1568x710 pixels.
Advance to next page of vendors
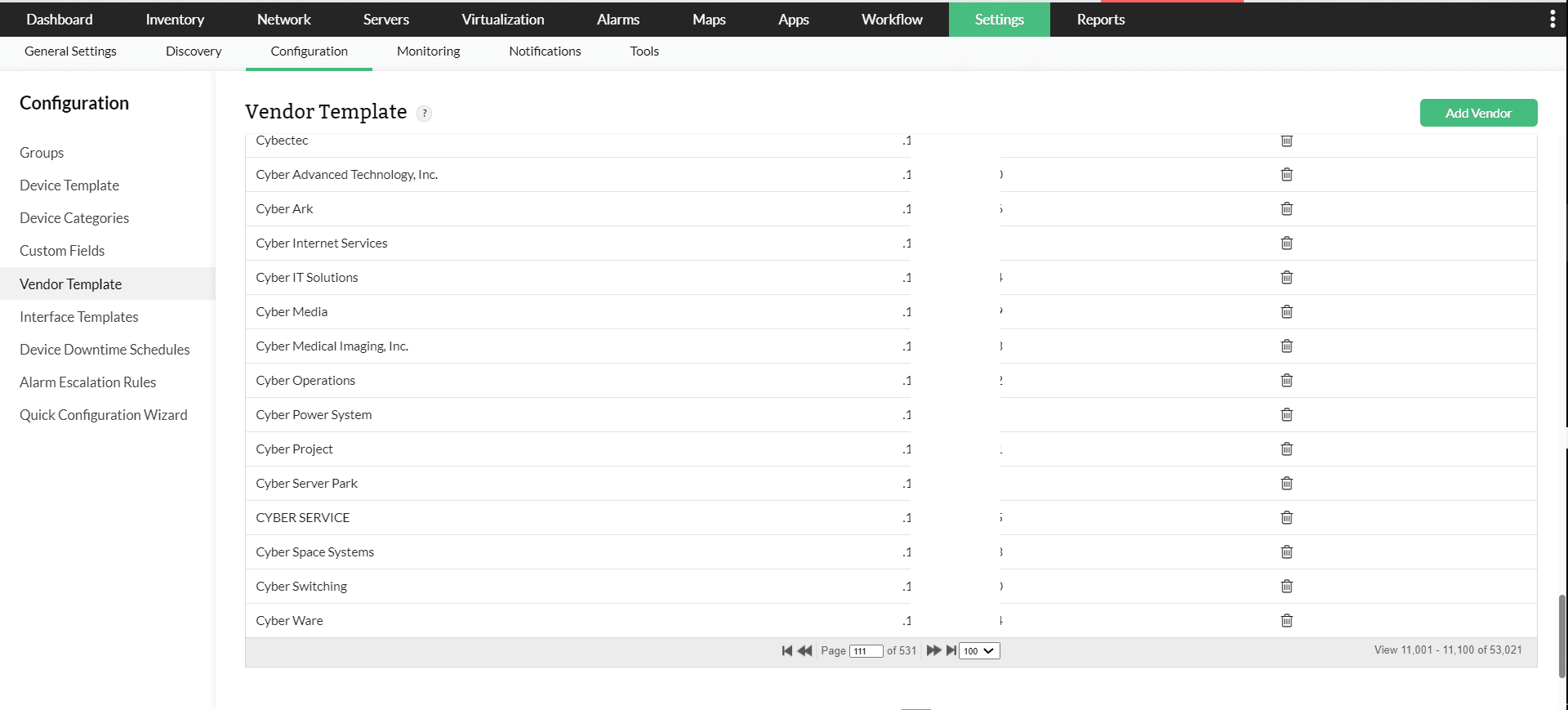coord(933,651)
